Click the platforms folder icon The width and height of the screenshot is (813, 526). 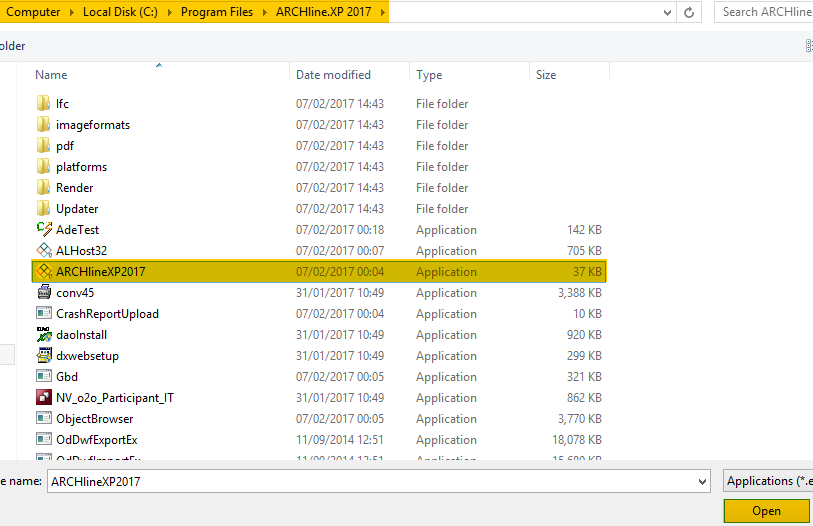(44, 167)
